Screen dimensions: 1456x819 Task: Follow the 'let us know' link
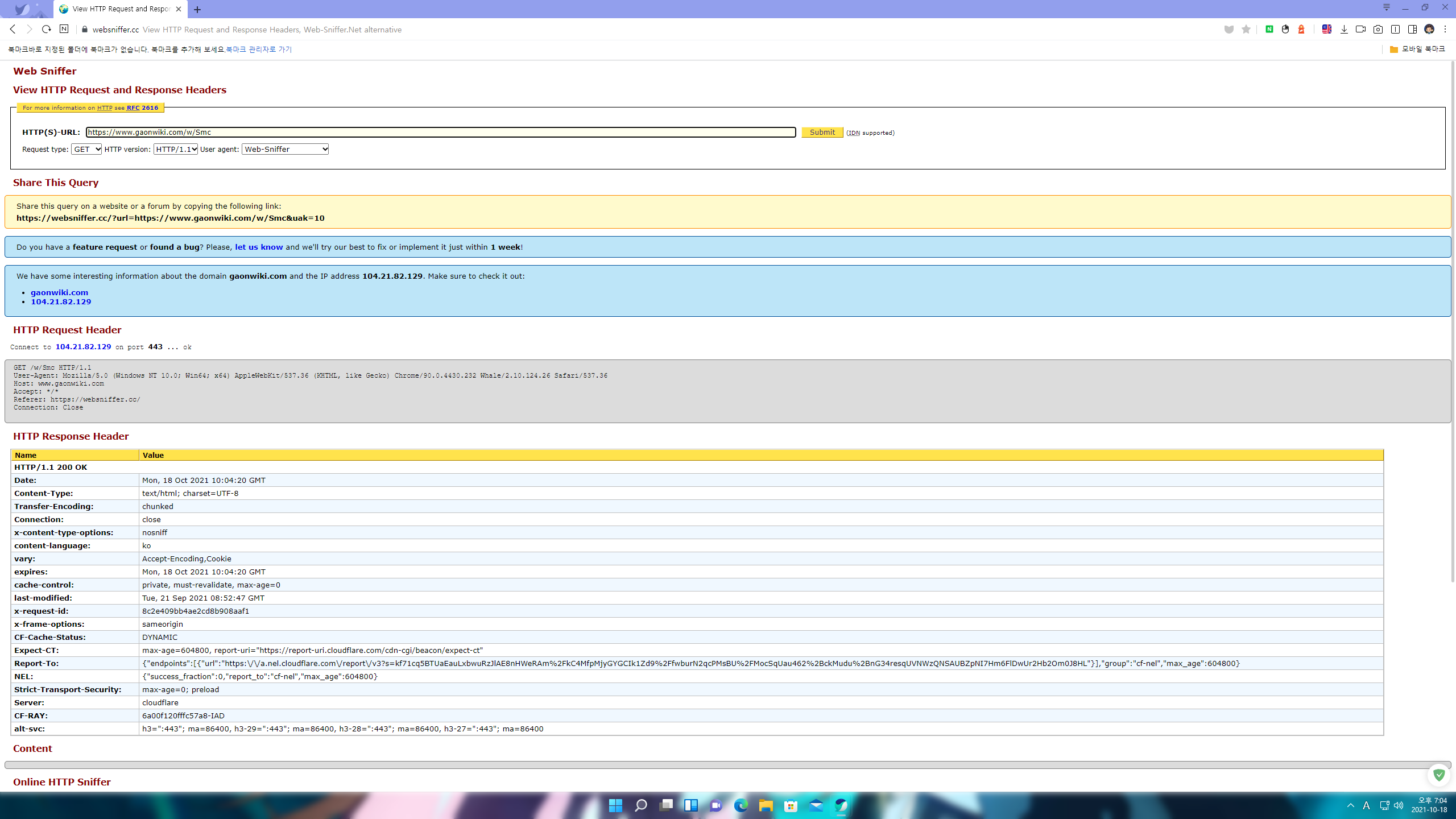tap(259, 247)
